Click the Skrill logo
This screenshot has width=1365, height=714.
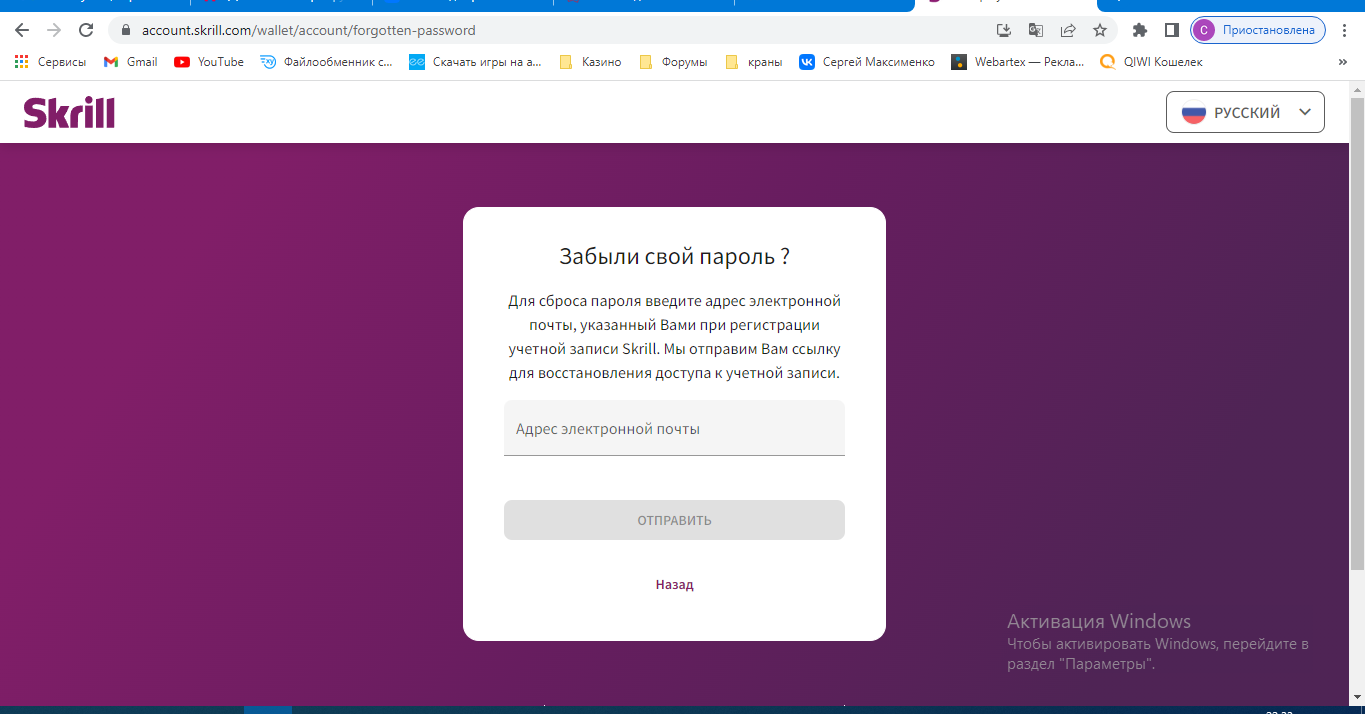tap(69, 113)
